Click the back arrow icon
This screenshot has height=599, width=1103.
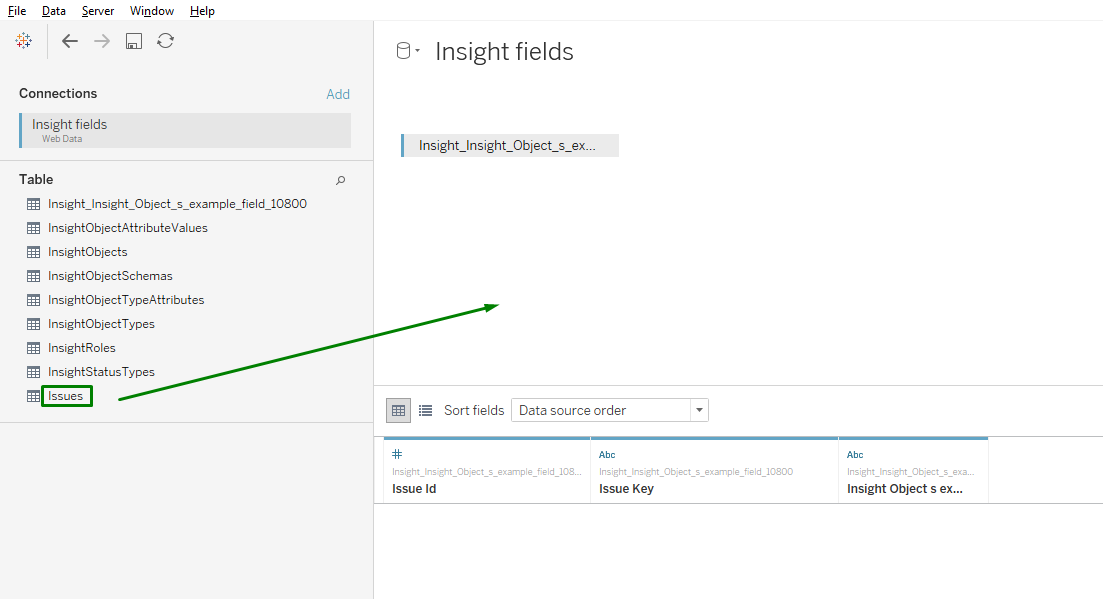pos(69,41)
